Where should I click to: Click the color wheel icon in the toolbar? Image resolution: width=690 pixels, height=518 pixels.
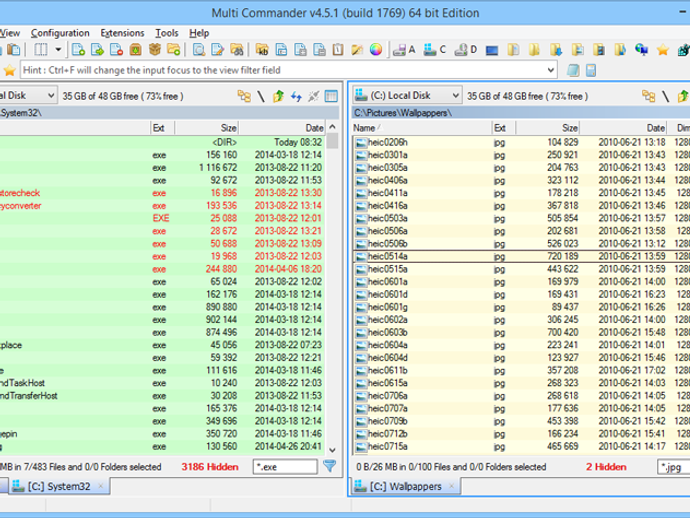pyautogui.click(x=376, y=49)
